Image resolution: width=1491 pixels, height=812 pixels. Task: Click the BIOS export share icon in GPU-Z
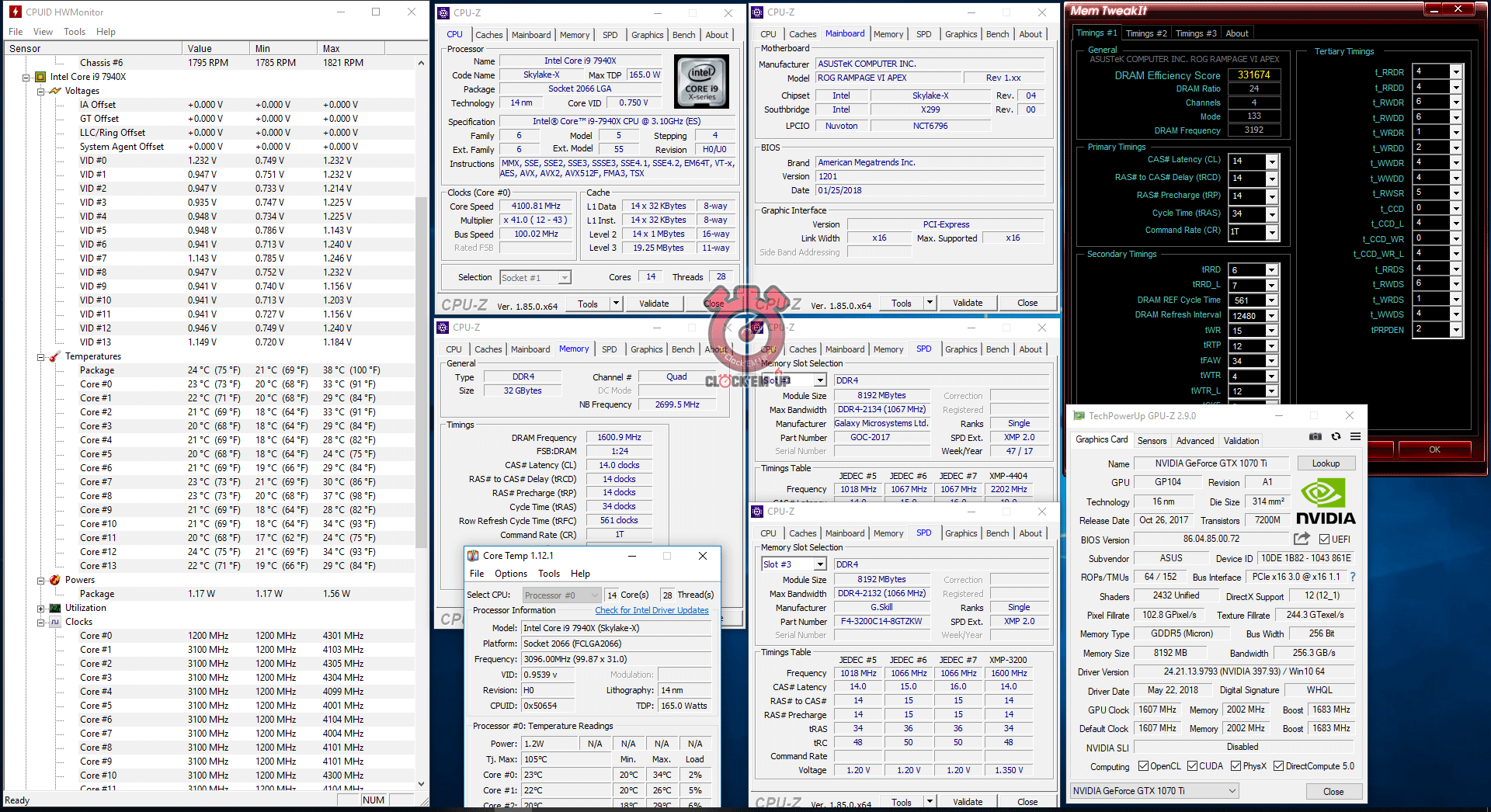click(1302, 539)
